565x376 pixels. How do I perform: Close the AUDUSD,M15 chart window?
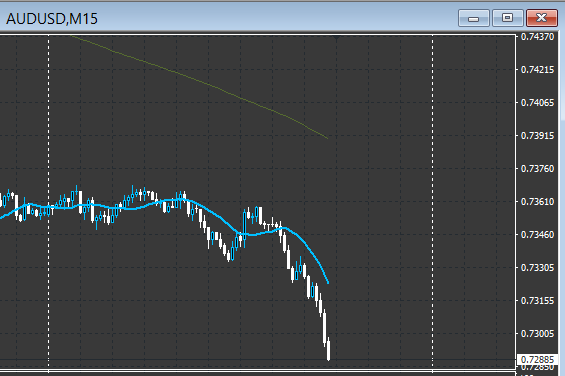tap(542, 18)
